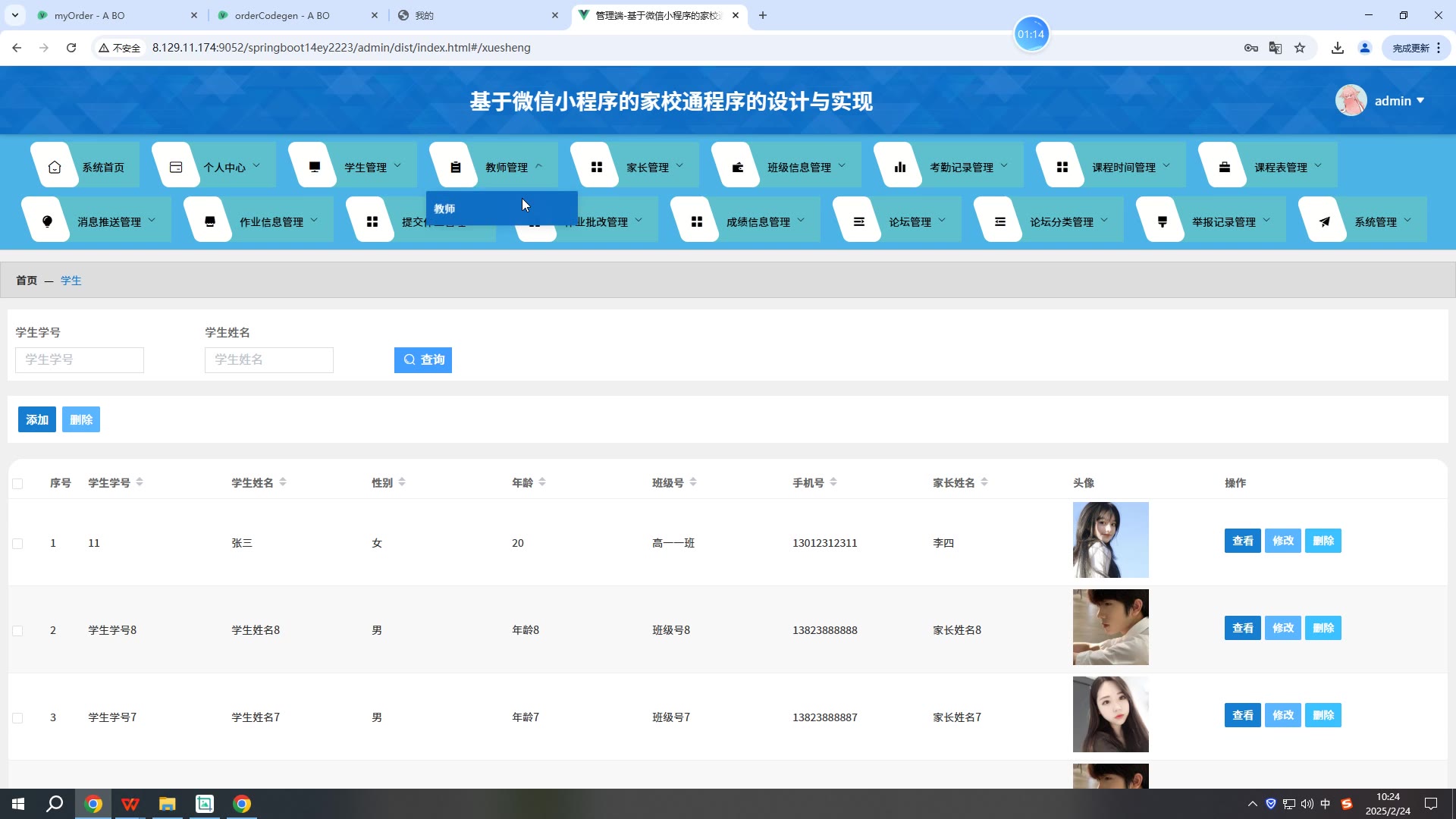The image size is (1456, 819).
Task: Click the paper plane icon for 系统管理
Action: 1325,221
